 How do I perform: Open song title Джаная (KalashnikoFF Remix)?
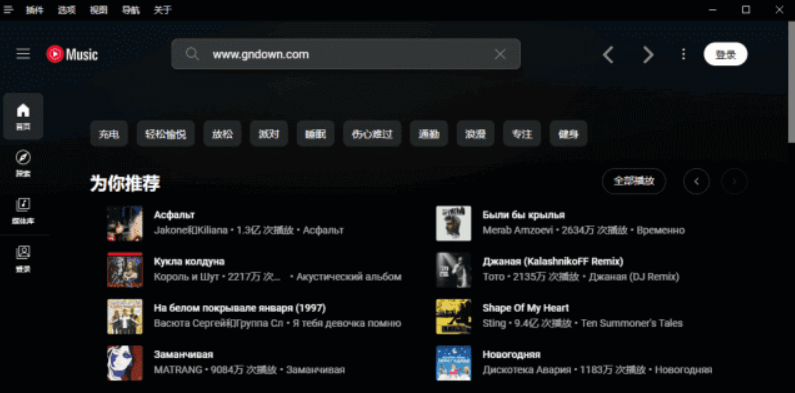point(553,262)
